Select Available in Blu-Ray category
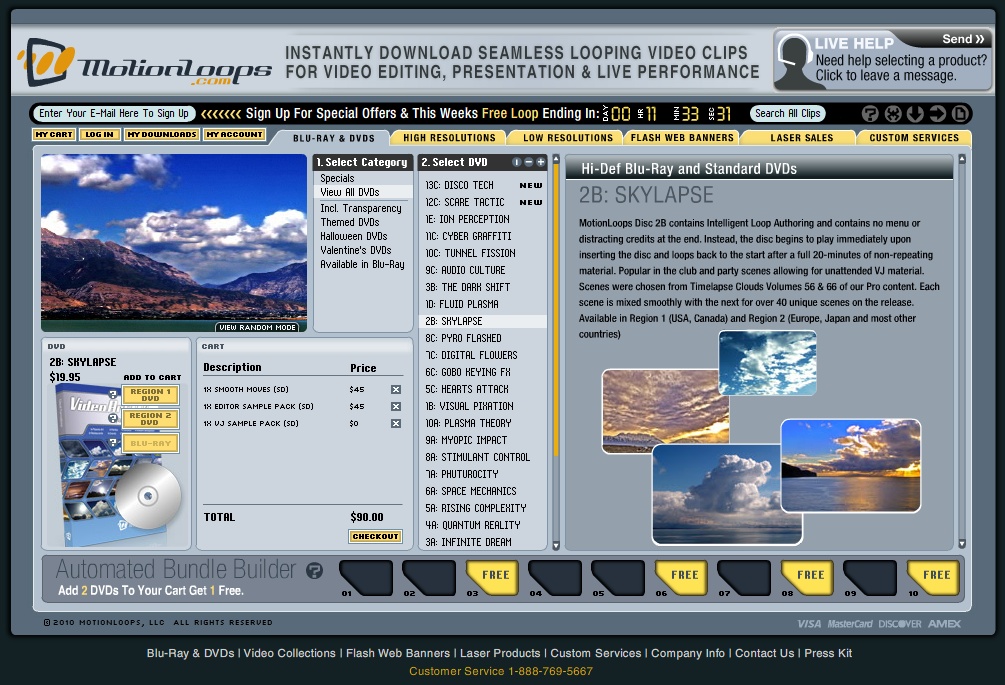This screenshot has height=685, width=1005. (x=362, y=265)
